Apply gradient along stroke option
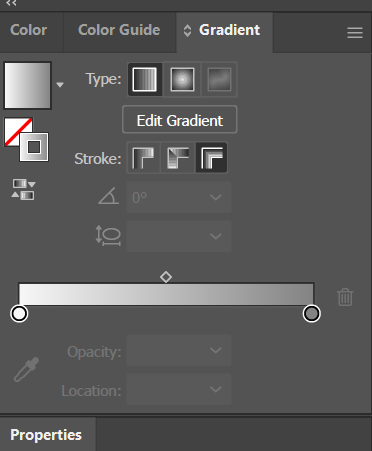The height and width of the screenshot is (451, 372). (x=178, y=158)
